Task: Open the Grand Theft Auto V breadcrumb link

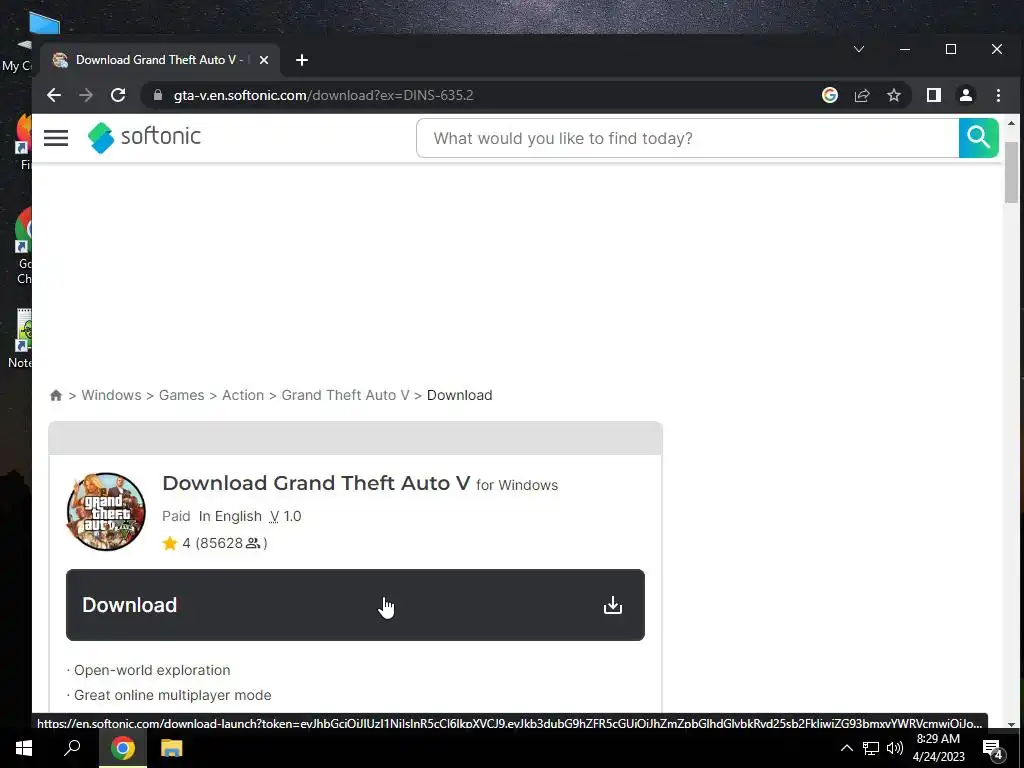Action: (x=345, y=395)
